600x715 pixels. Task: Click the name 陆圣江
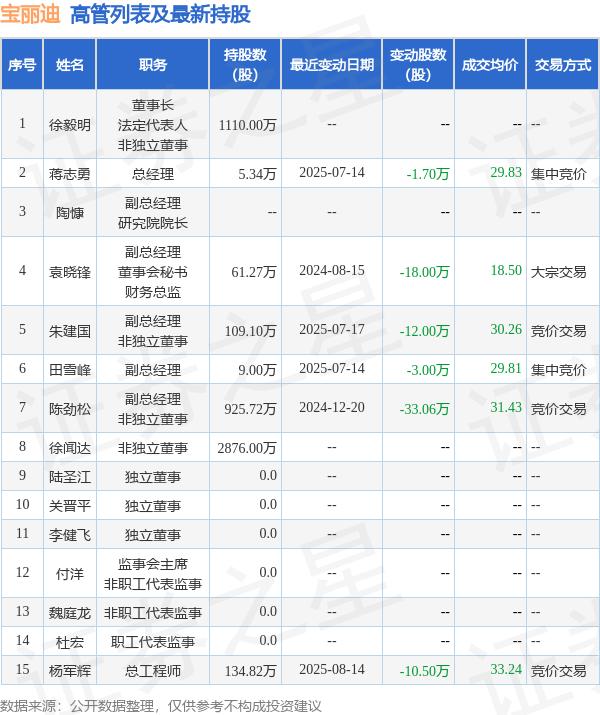70,477
